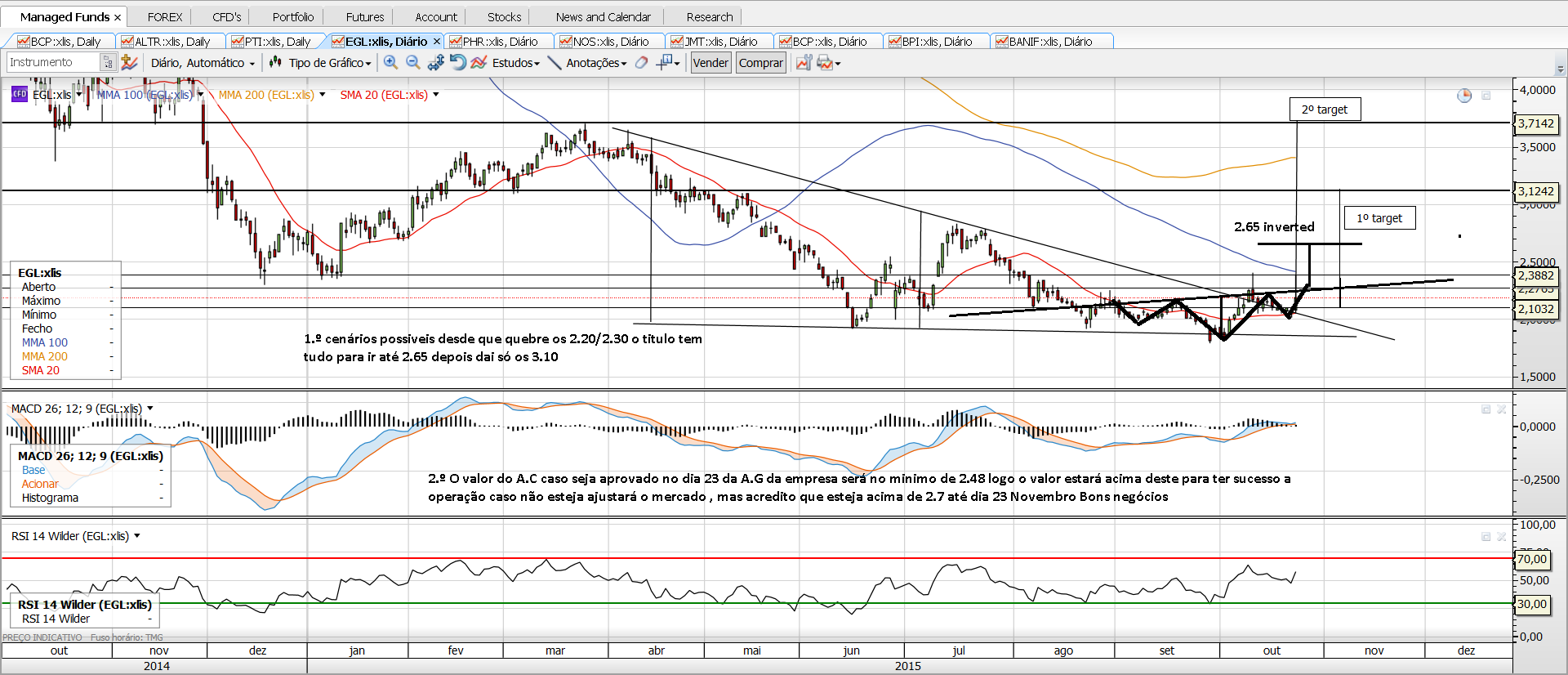Click the Instrumento input field
The width and height of the screenshot is (1568, 675).
(x=53, y=62)
